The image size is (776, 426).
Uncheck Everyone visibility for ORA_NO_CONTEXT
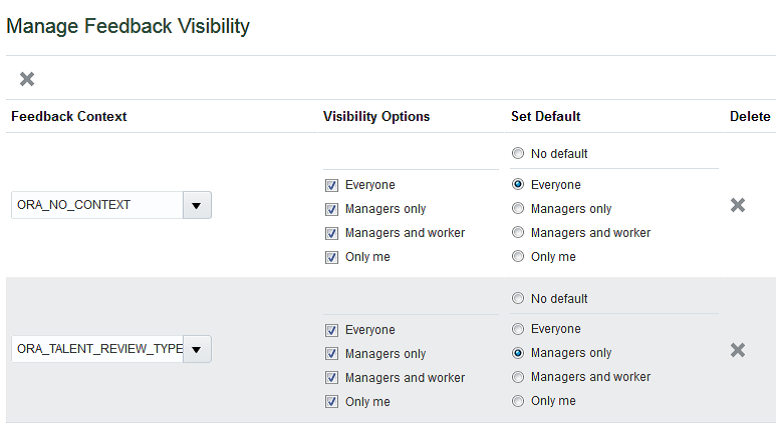click(331, 185)
